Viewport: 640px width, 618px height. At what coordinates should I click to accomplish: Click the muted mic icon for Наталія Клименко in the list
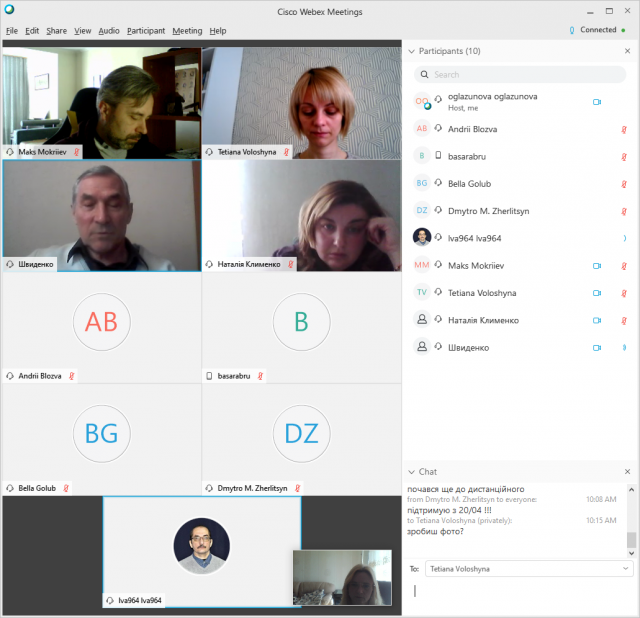pos(624,320)
